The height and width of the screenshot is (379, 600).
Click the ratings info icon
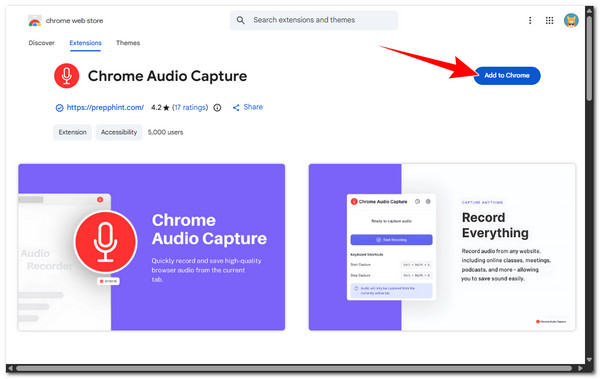[x=217, y=108]
